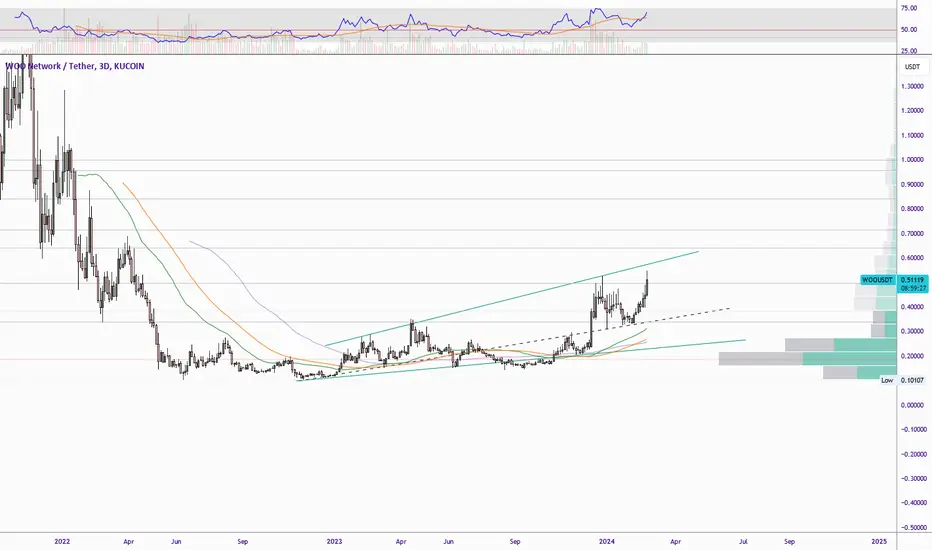
Task: Click the 25.00 RSI scale label
Action: click(x=909, y=51)
